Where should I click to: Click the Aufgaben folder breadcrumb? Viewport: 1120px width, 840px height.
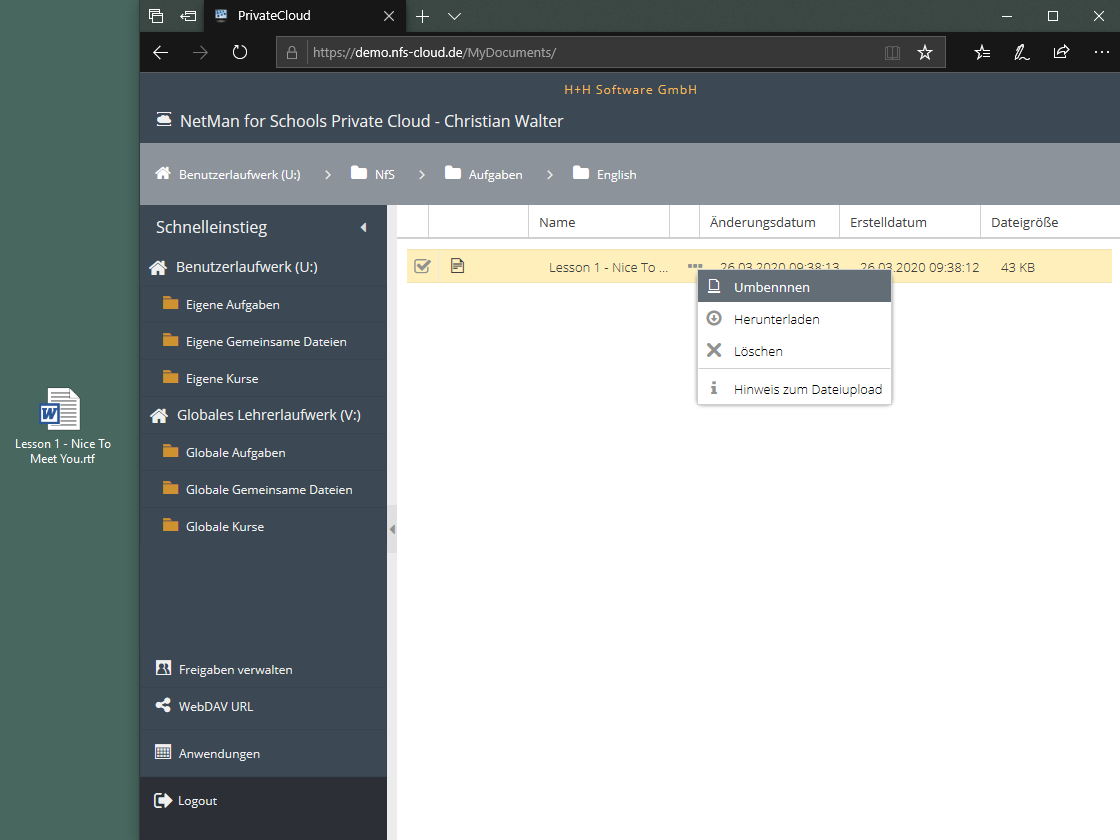(484, 174)
